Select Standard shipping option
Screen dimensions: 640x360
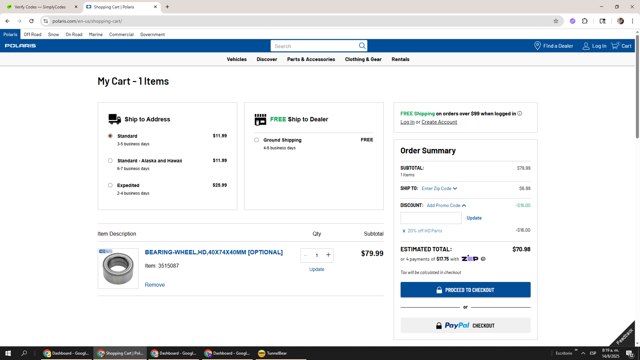click(110, 136)
